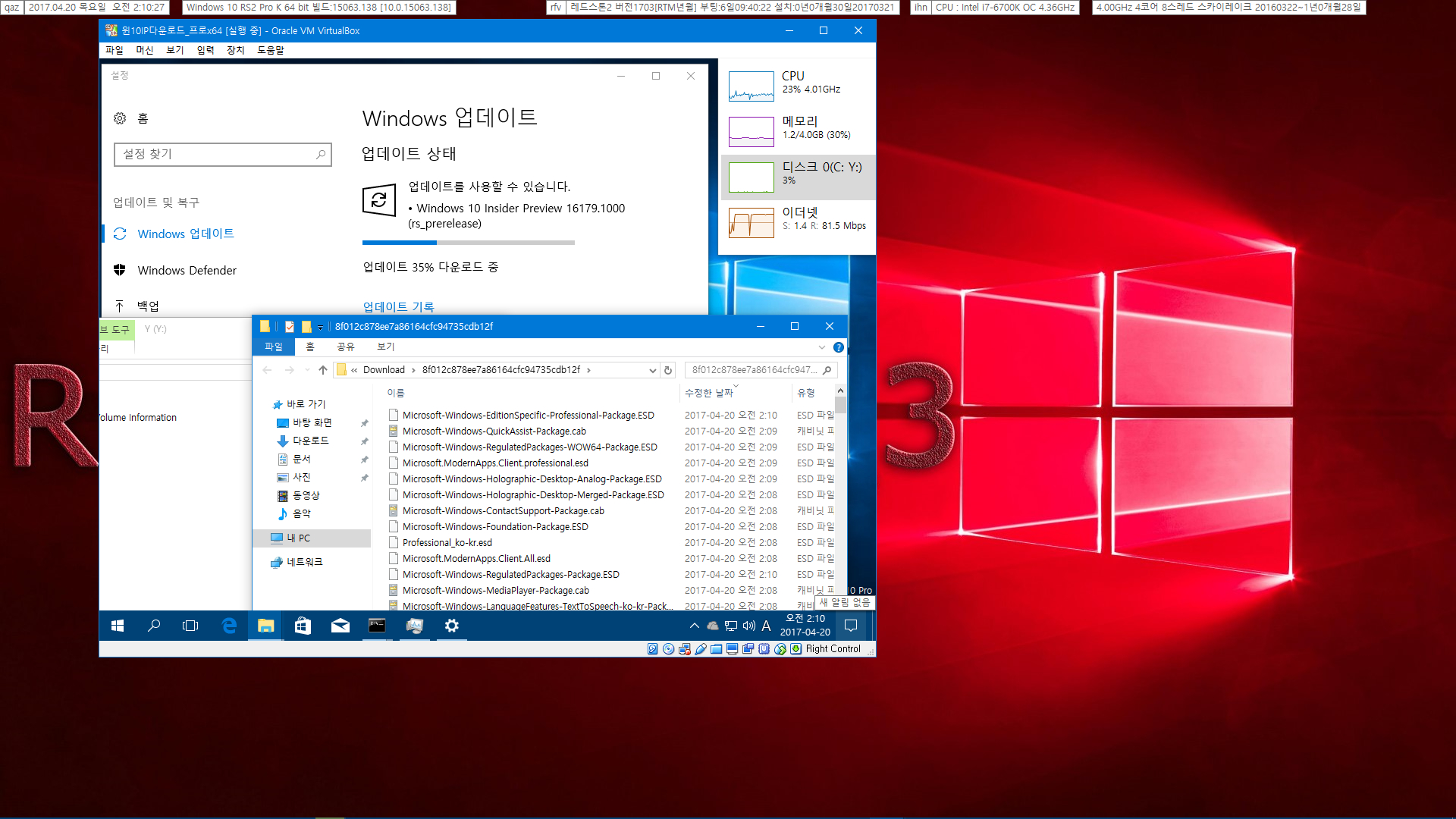
Task: Open VirtualBox 머신 menu
Action: pyautogui.click(x=145, y=50)
